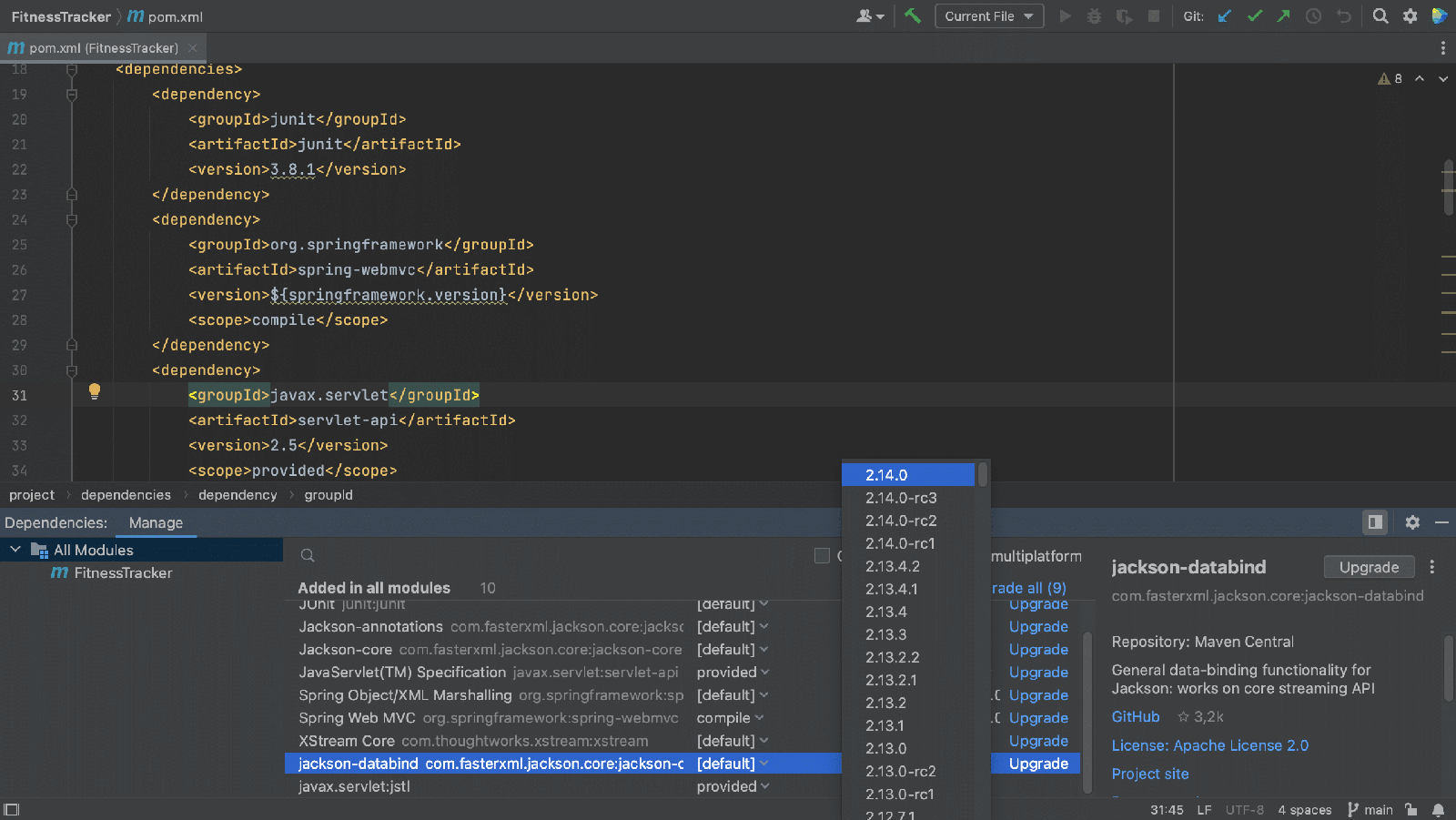Open the License: Apache License 2.0 link
Image resolution: width=1456 pixels, height=820 pixels.
(1210, 745)
